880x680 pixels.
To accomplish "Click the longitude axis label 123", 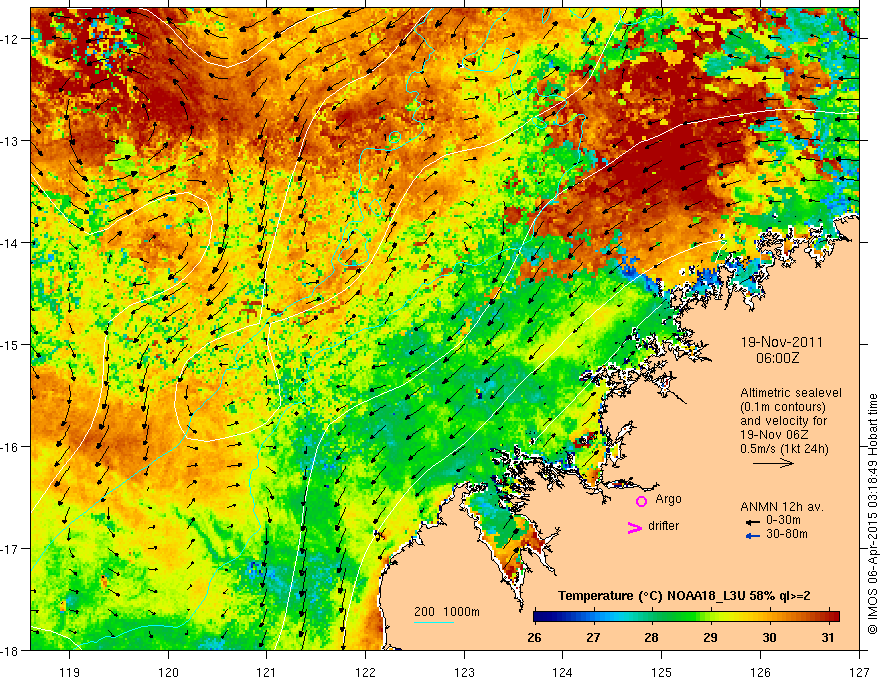I will pos(464,672).
